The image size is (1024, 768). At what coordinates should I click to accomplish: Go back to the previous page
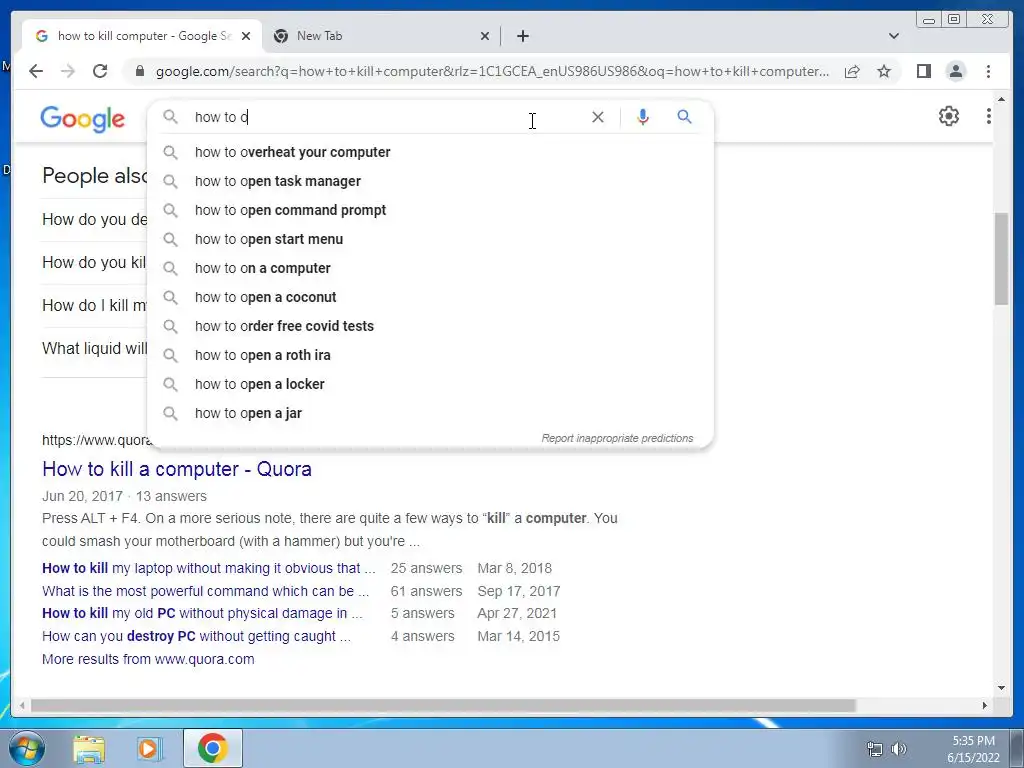pos(36,71)
